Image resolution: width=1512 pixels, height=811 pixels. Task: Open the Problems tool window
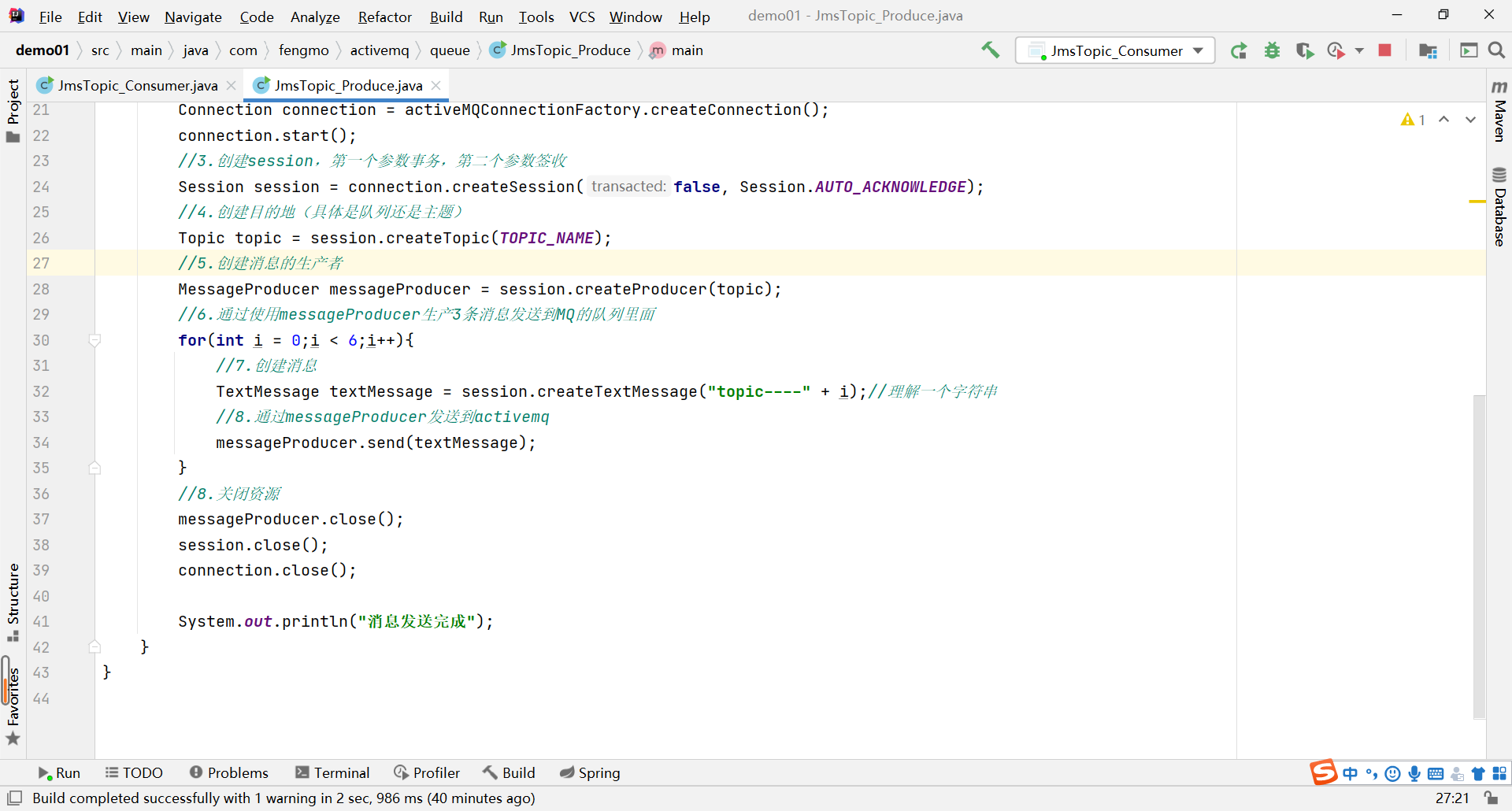229,772
